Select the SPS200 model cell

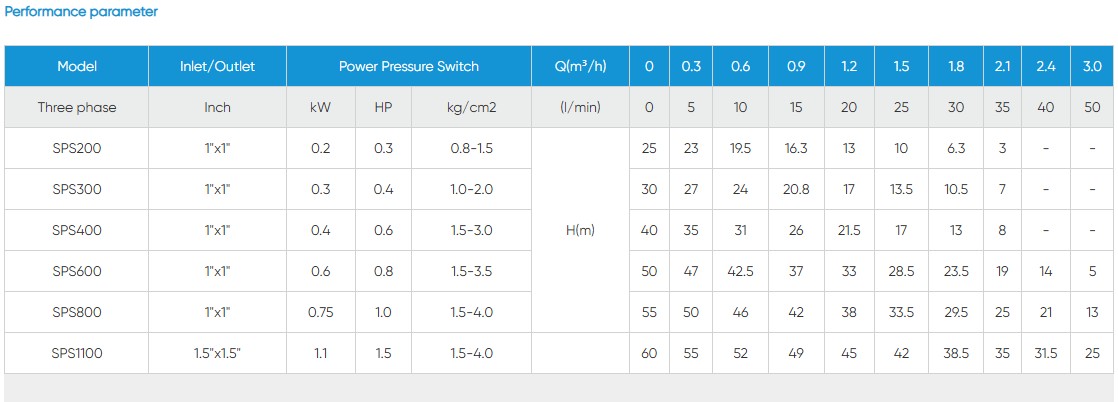(x=77, y=148)
